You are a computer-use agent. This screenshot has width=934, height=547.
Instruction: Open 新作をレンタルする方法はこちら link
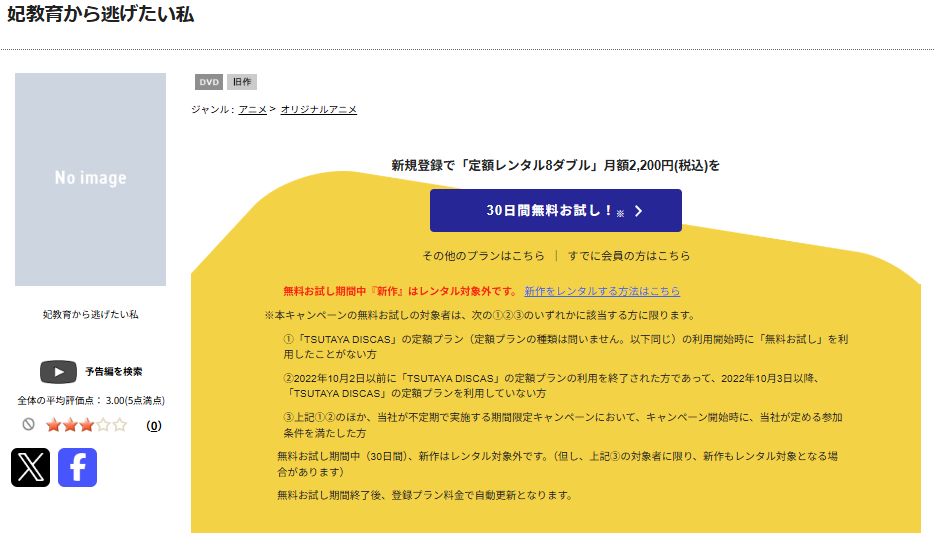[x=602, y=291]
